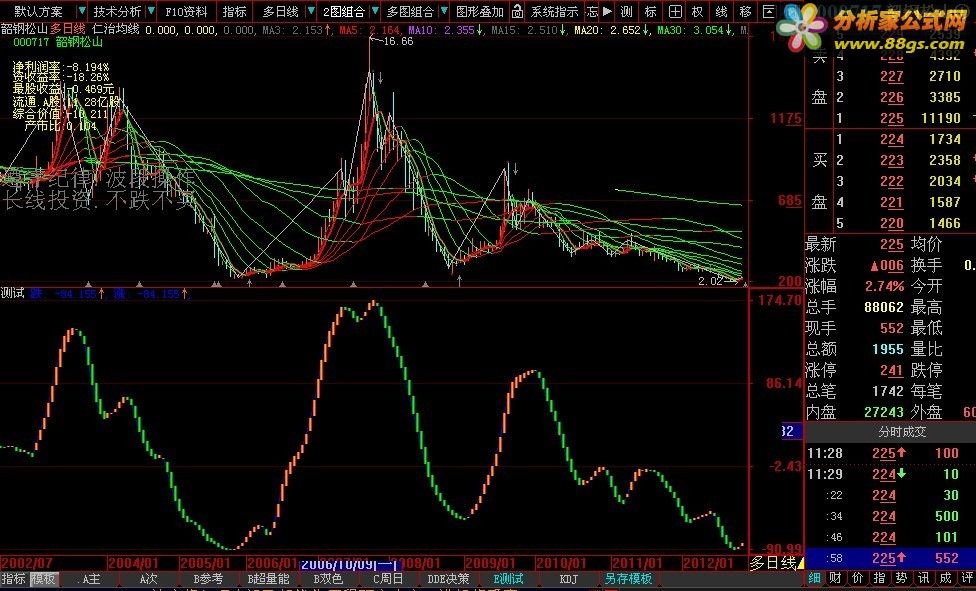The width and height of the screenshot is (976, 591).
Task: Open the F10资料 button
Action: pyautogui.click(x=186, y=11)
